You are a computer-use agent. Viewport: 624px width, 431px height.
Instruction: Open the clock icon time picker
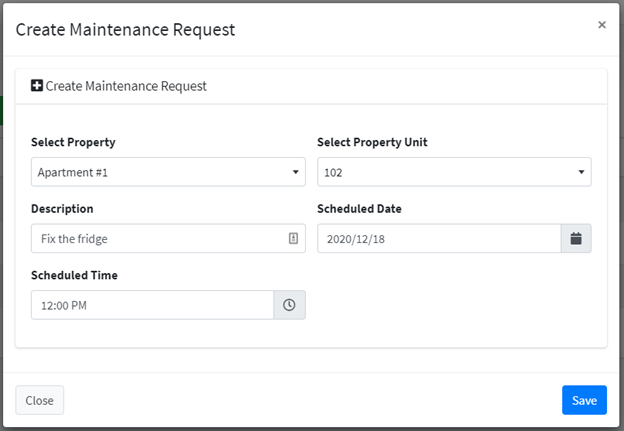(289, 305)
